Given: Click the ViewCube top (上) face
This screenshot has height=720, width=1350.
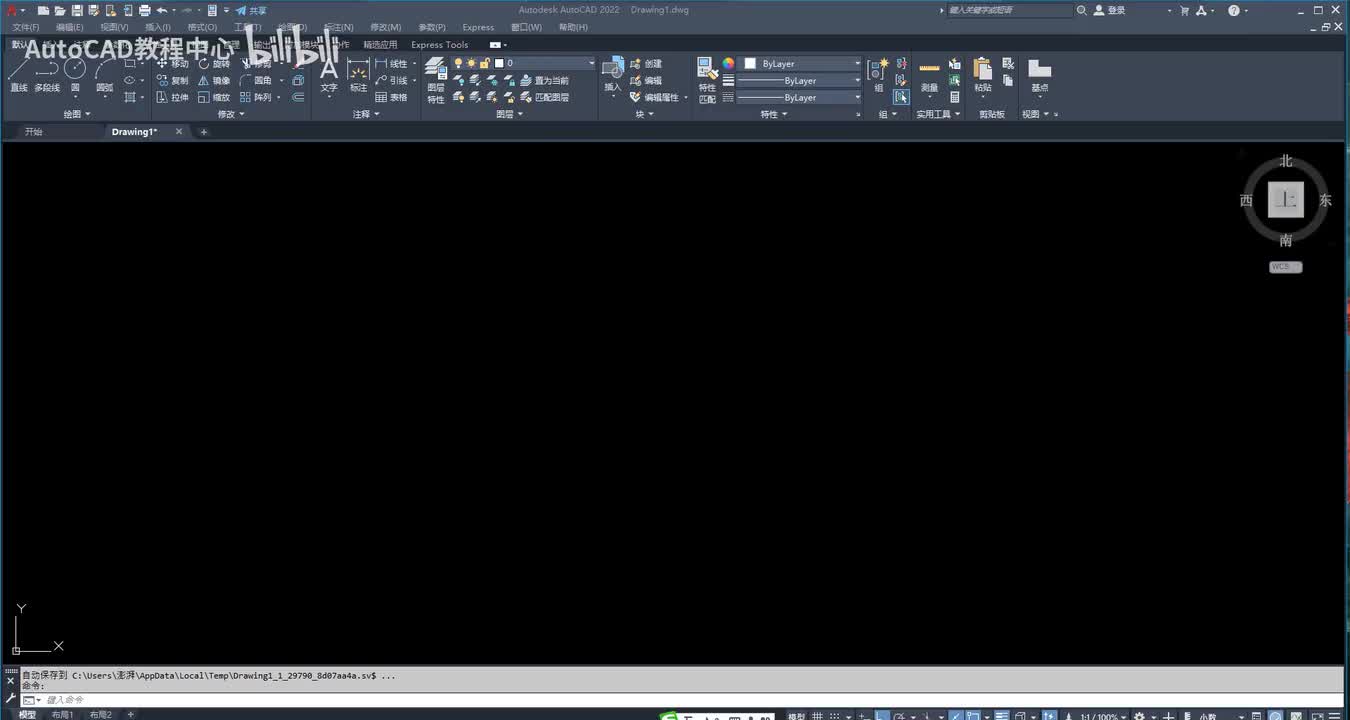Looking at the screenshot, I should (1286, 200).
